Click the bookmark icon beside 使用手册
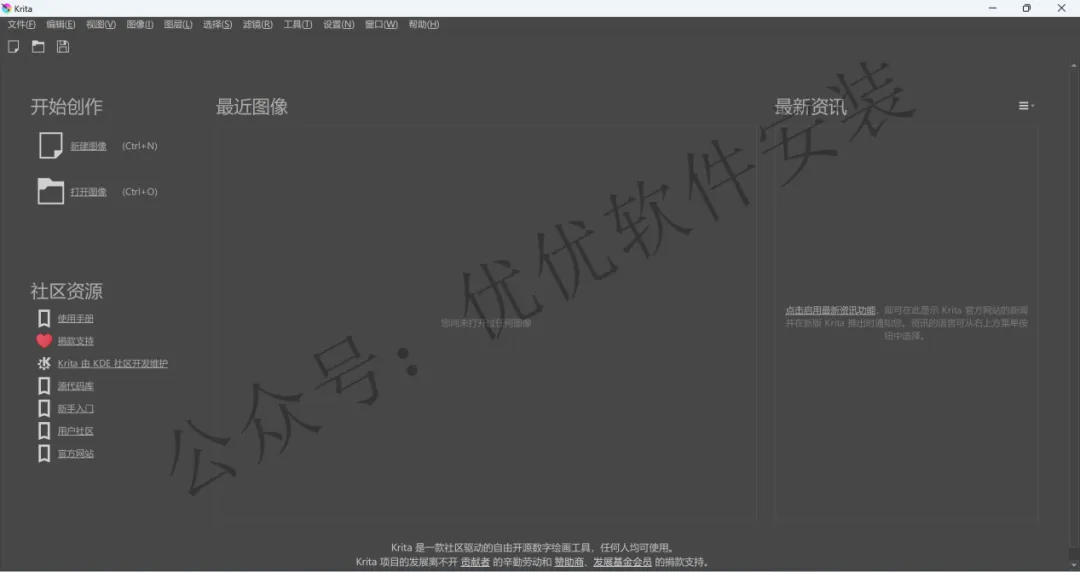The image size is (1080, 572). coord(44,318)
